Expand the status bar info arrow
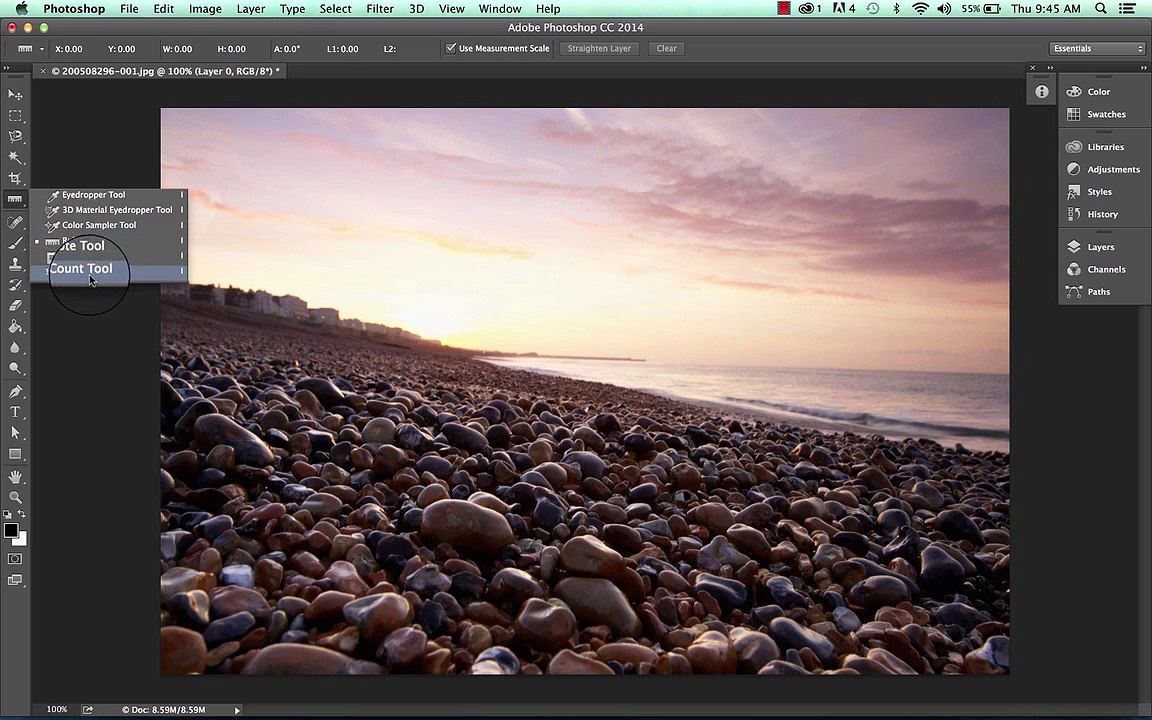The width and height of the screenshot is (1152, 720). pos(237,710)
